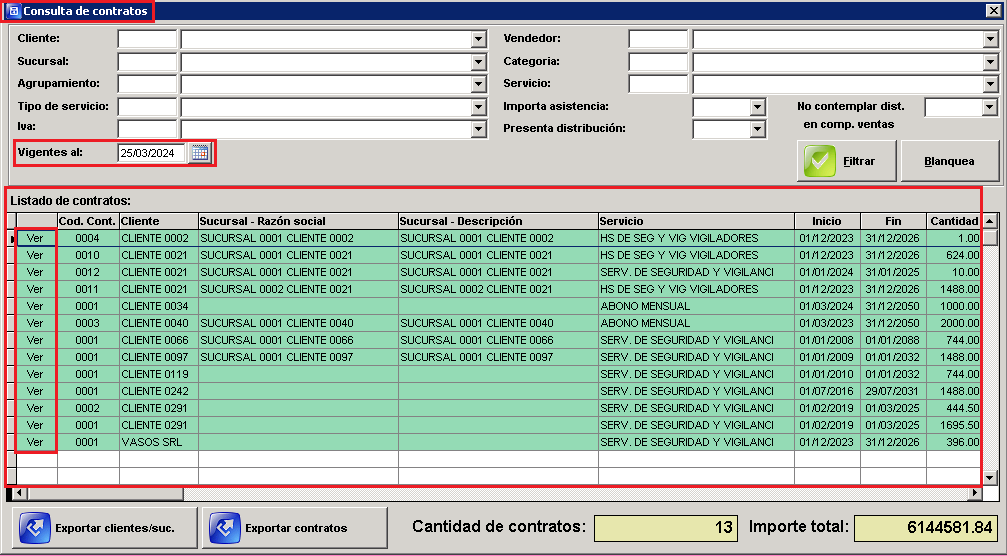
Task: Expand the Tipo de servicio dropdown
Action: click(478, 107)
